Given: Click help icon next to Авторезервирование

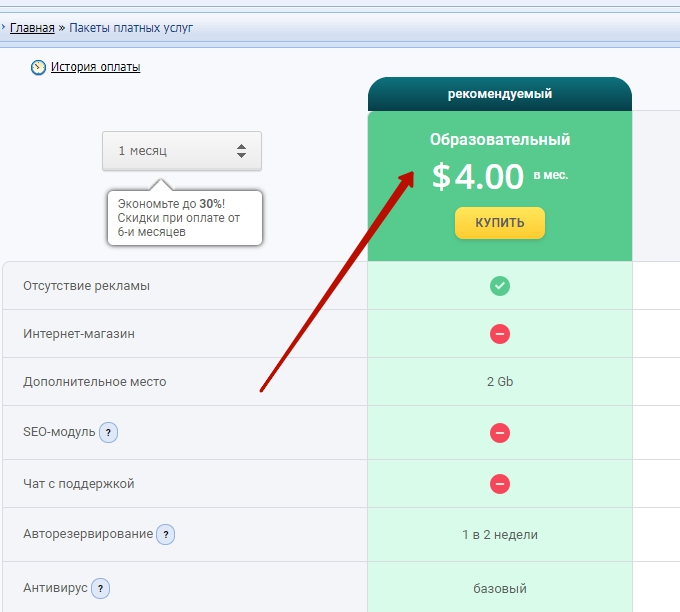Looking at the screenshot, I should (166, 534).
